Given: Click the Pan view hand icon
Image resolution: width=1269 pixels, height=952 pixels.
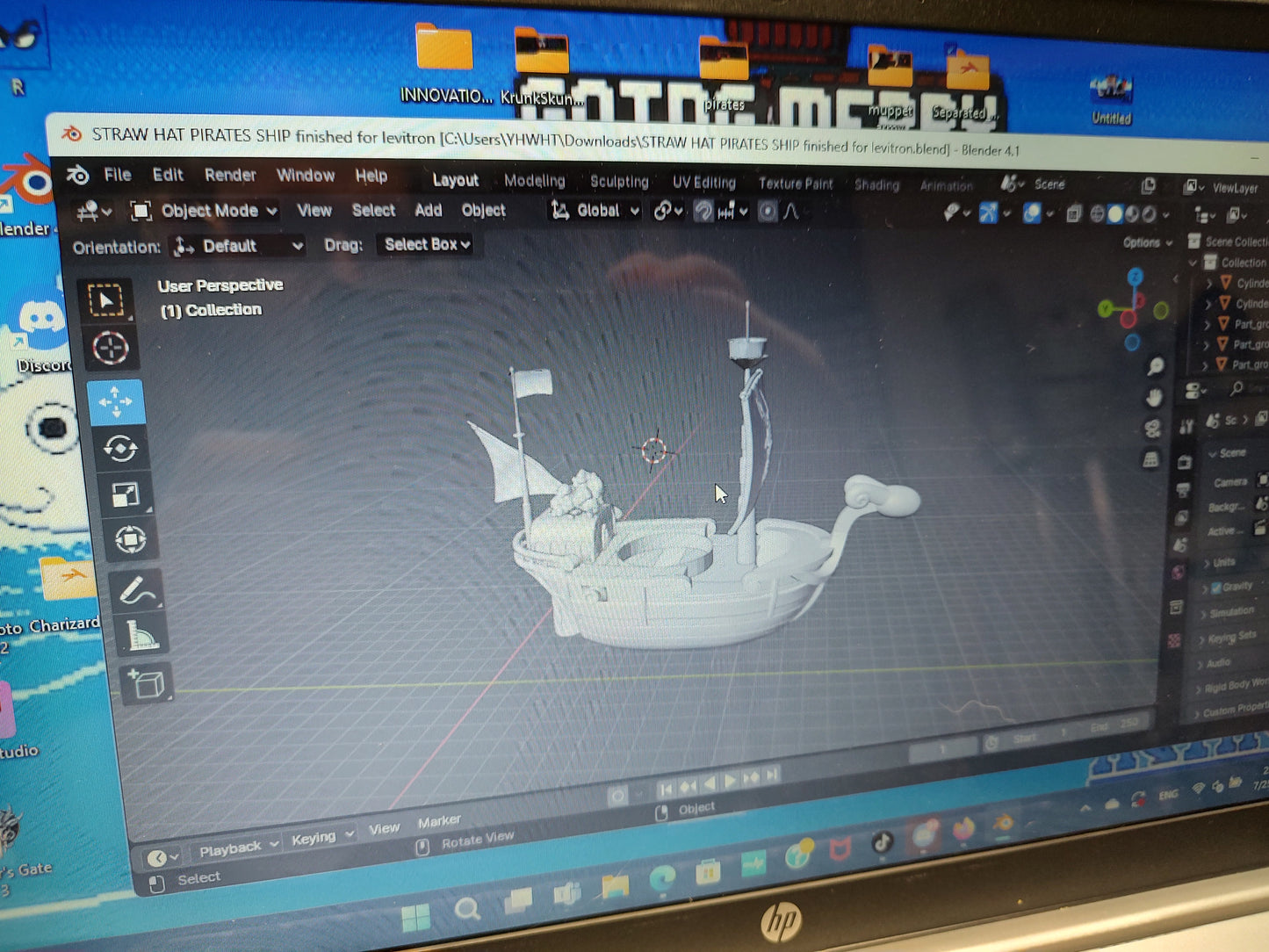Looking at the screenshot, I should [1154, 398].
